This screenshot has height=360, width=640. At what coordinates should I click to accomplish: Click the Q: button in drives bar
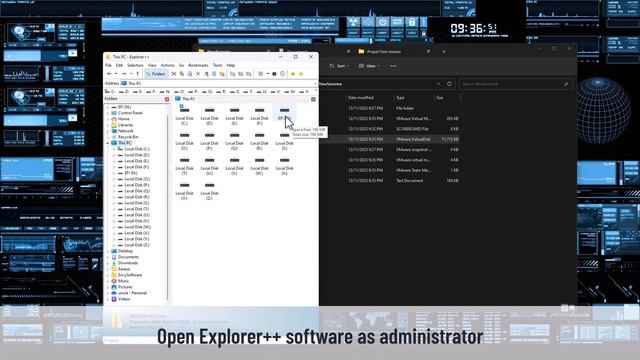pyautogui.click(x=207, y=91)
